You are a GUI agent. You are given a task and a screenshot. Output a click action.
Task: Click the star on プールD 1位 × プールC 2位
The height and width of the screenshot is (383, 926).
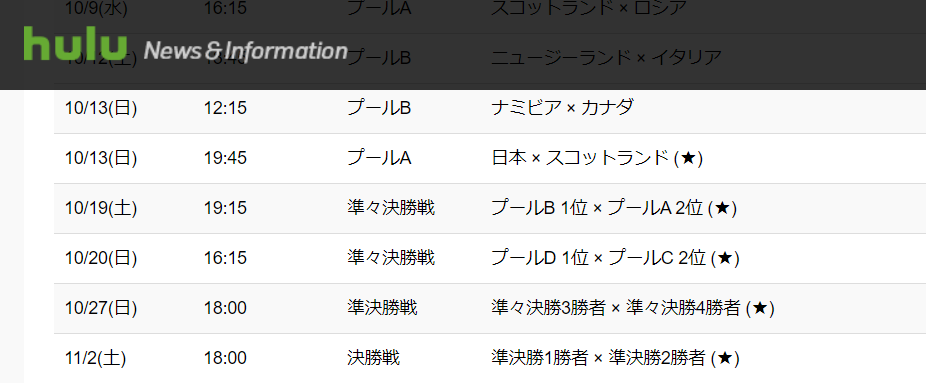click(x=725, y=258)
